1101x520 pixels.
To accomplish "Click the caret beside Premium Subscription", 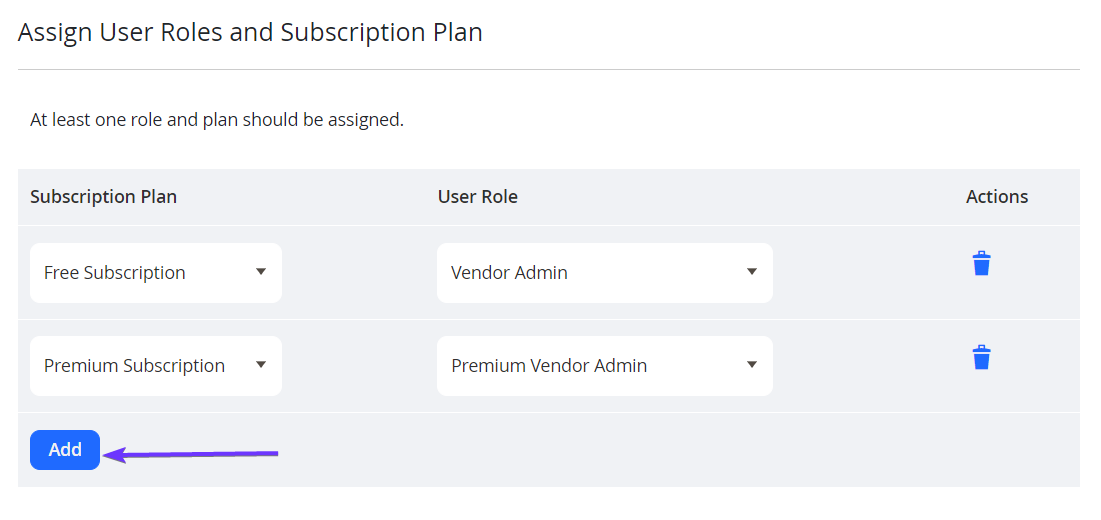I will click(261, 364).
